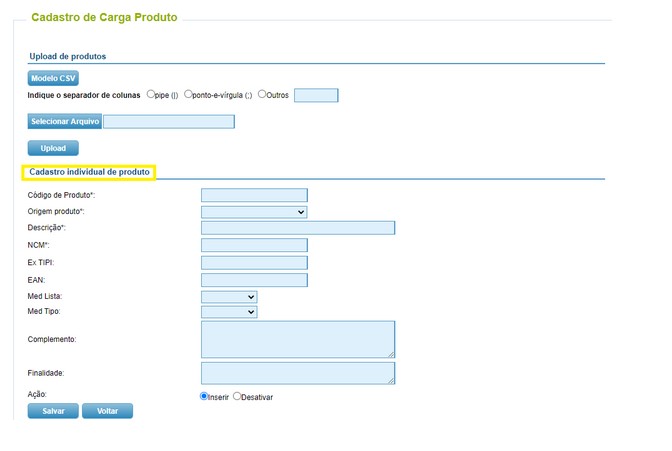Viewport: 672px width, 451px height.
Task: Save the product with Salvar
Action: pyautogui.click(x=53, y=411)
